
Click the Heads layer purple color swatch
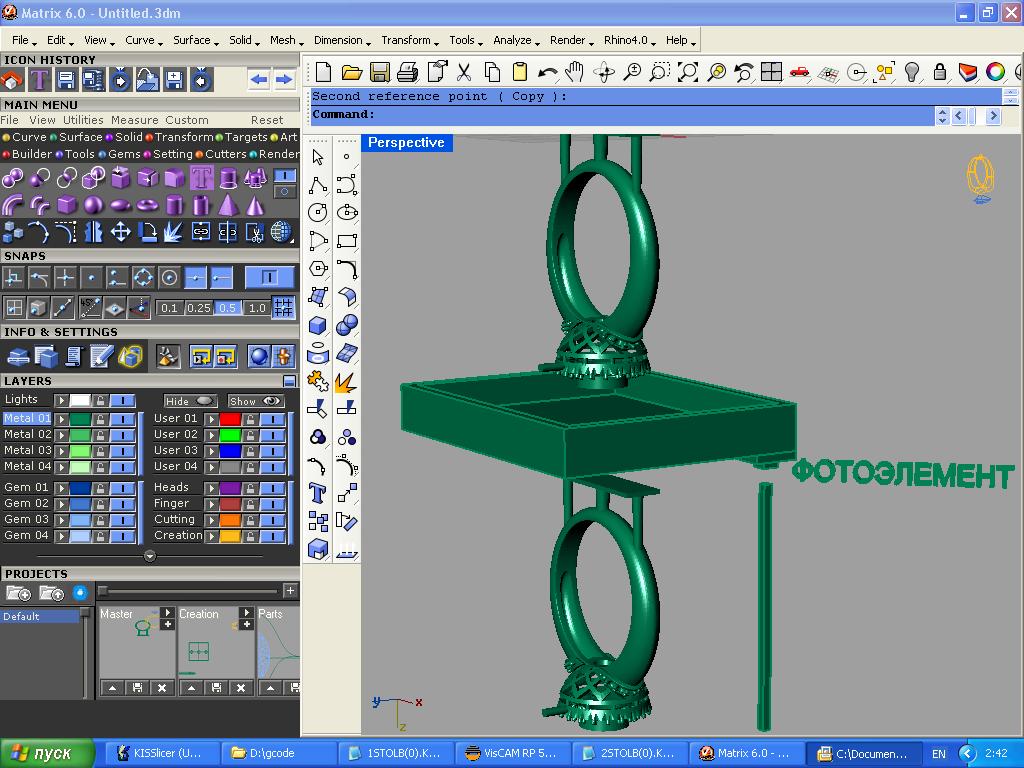click(230, 488)
